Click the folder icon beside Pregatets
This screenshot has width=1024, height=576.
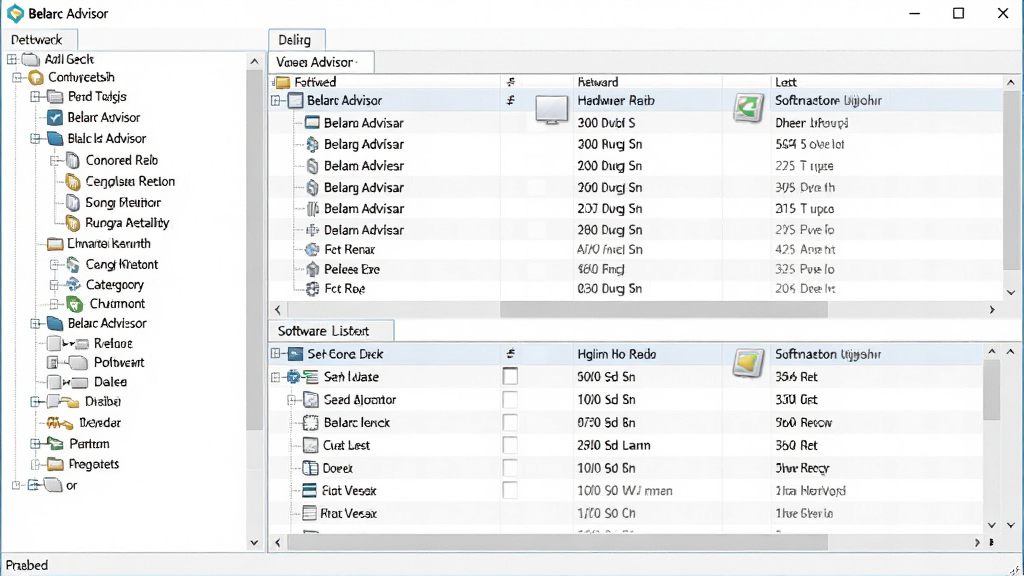coord(55,464)
